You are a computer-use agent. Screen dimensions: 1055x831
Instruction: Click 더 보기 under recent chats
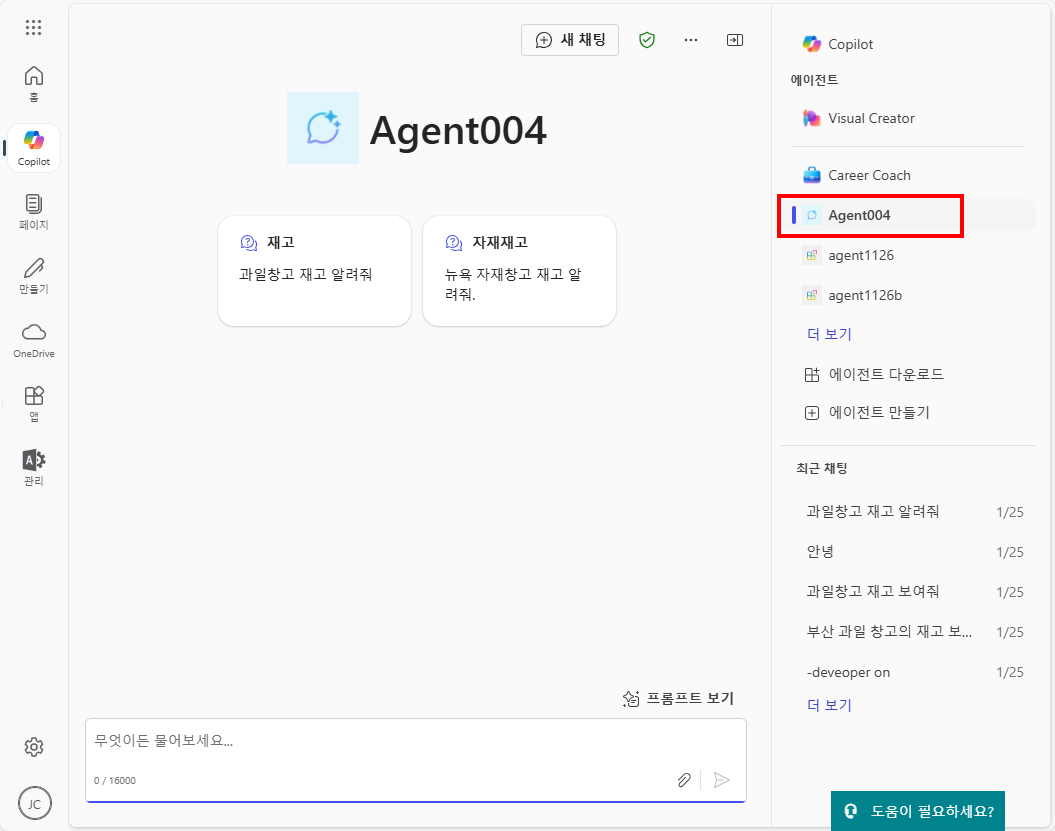(829, 705)
